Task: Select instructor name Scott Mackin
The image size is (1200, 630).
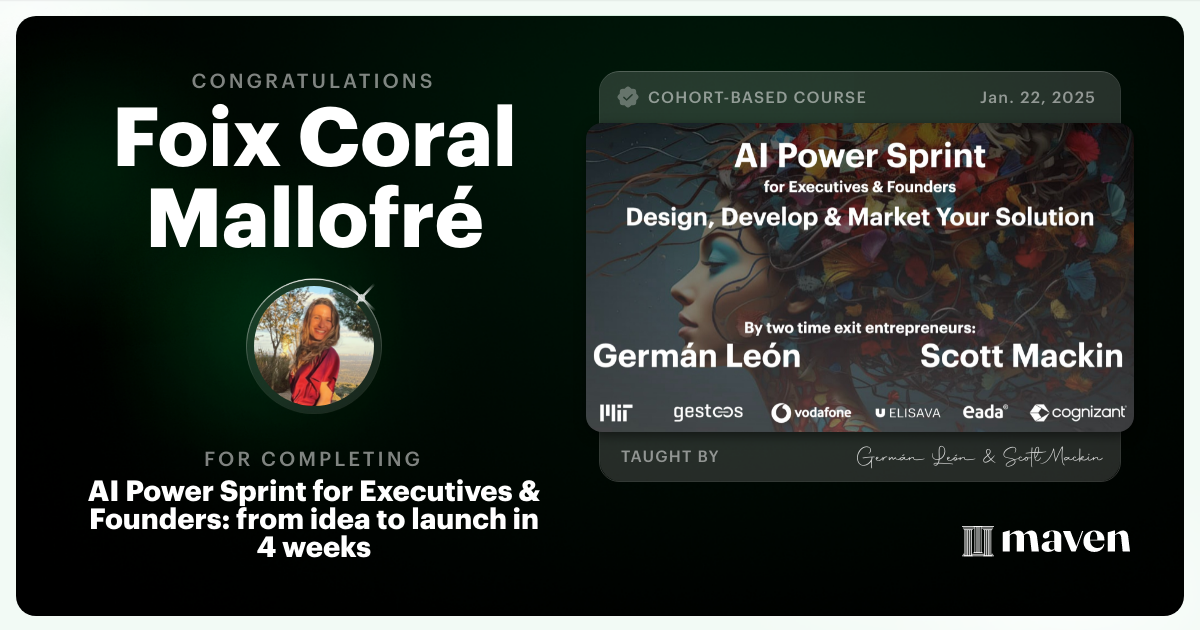Action: click(x=1021, y=355)
